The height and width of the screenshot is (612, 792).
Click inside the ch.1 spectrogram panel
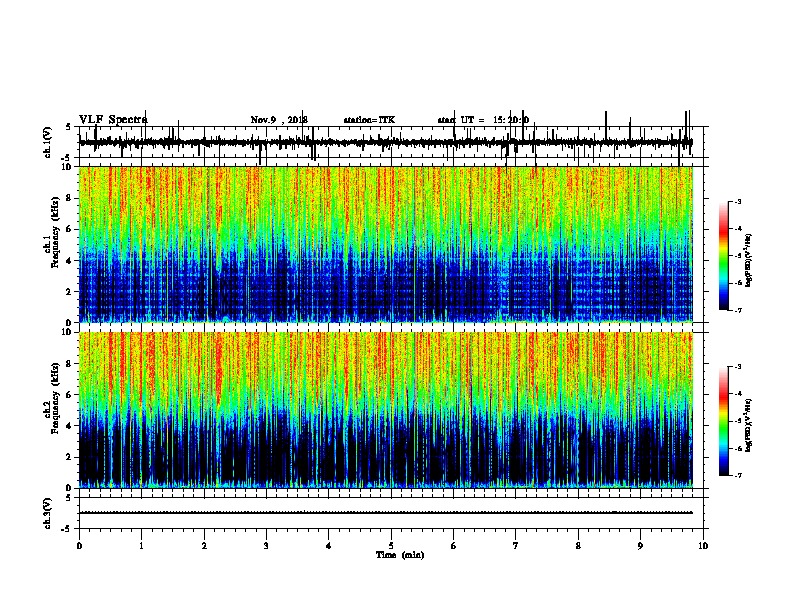coord(386,244)
